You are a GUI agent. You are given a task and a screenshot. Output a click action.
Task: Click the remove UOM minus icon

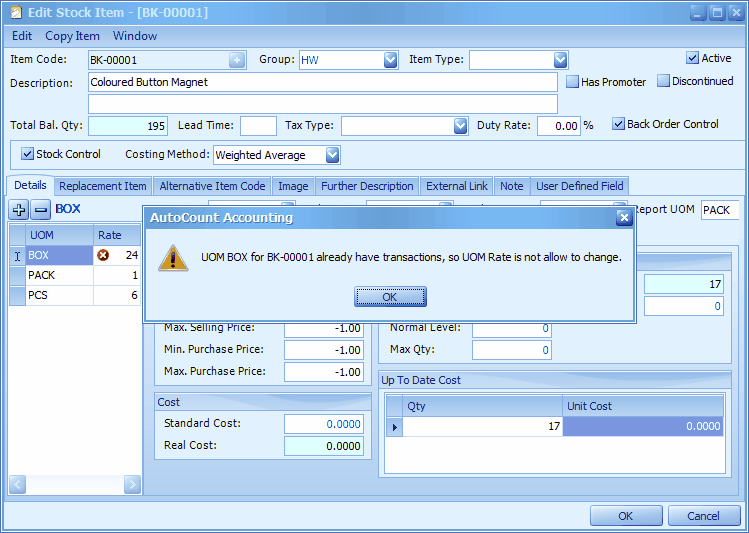coord(41,209)
